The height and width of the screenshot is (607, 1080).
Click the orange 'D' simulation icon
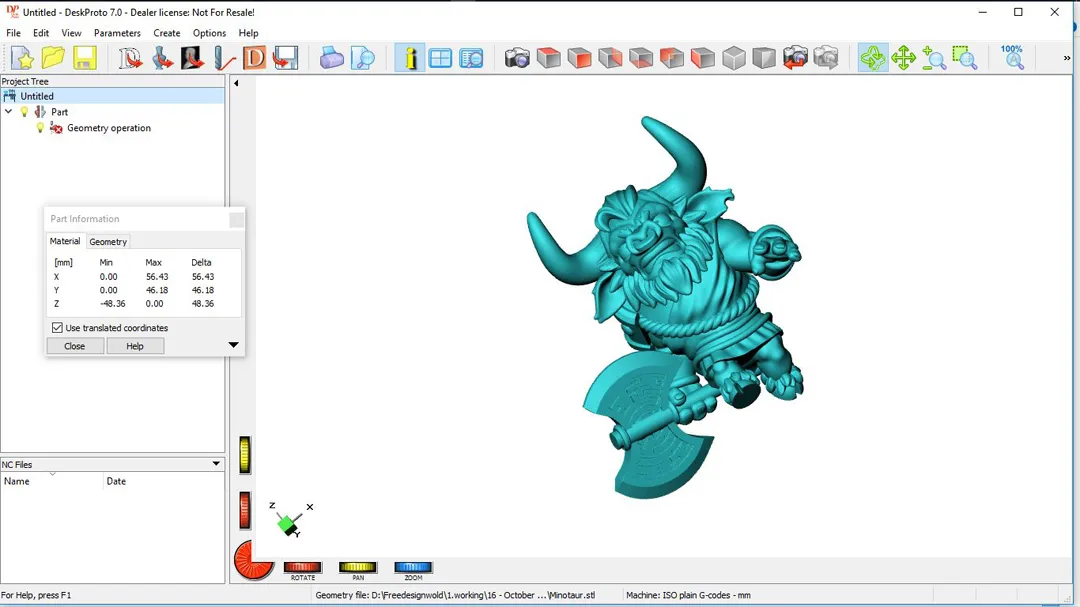(254, 58)
